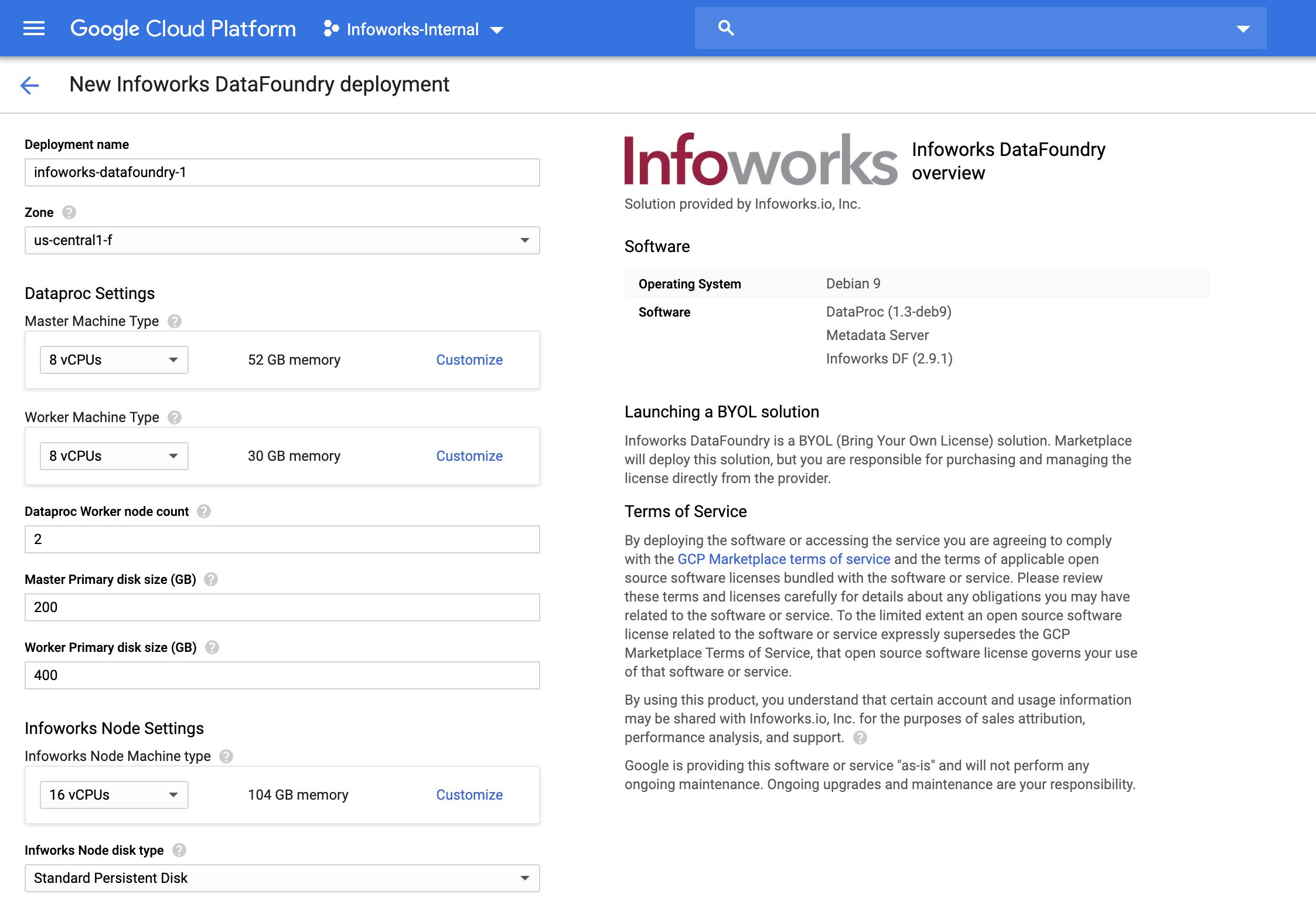This screenshot has width=1316, height=904.
Task: Click the 'Metadata Server' software entry
Action: point(877,335)
